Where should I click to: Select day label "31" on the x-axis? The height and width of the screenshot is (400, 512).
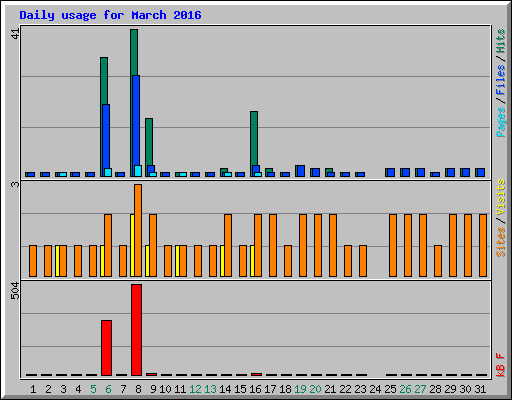click(x=480, y=389)
